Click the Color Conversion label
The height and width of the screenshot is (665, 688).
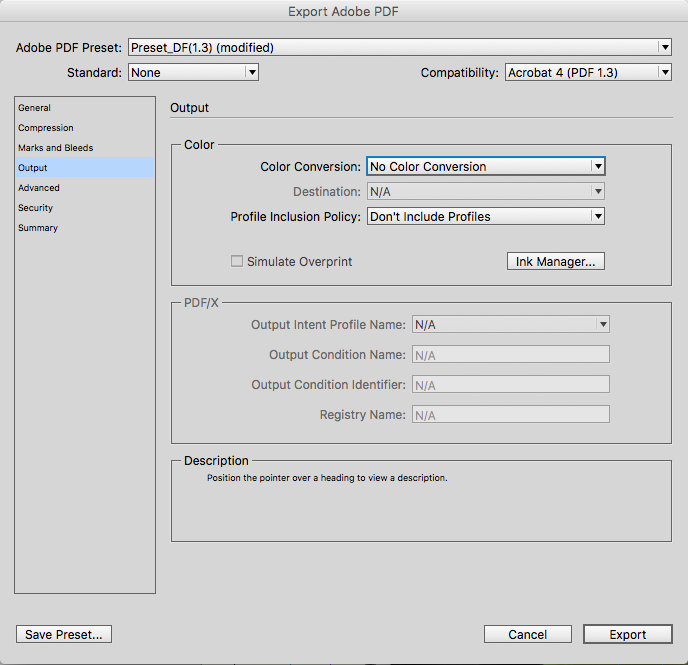pyautogui.click(x=310, y=167)
